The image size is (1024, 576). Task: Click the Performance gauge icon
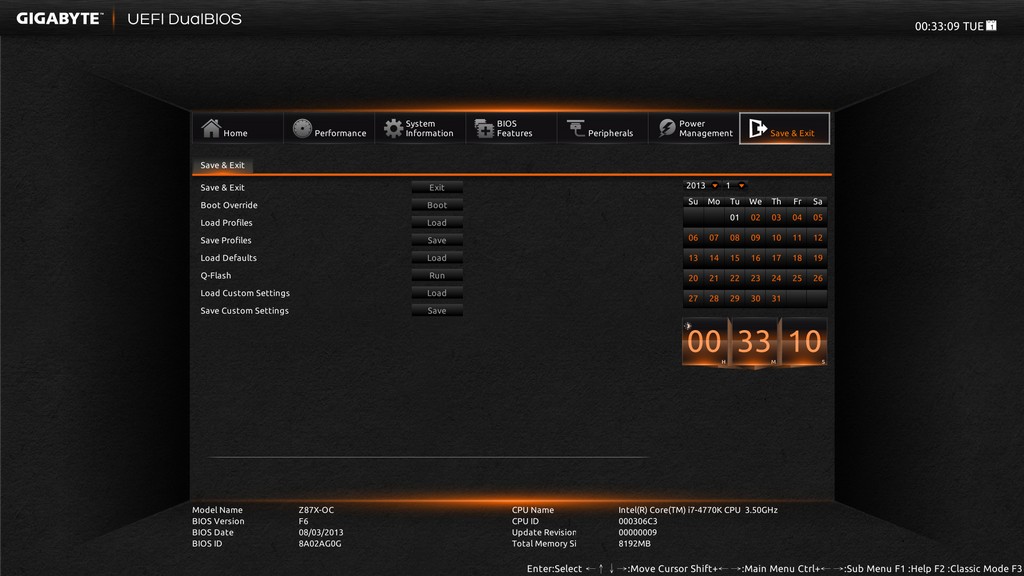tap(302, 128)
